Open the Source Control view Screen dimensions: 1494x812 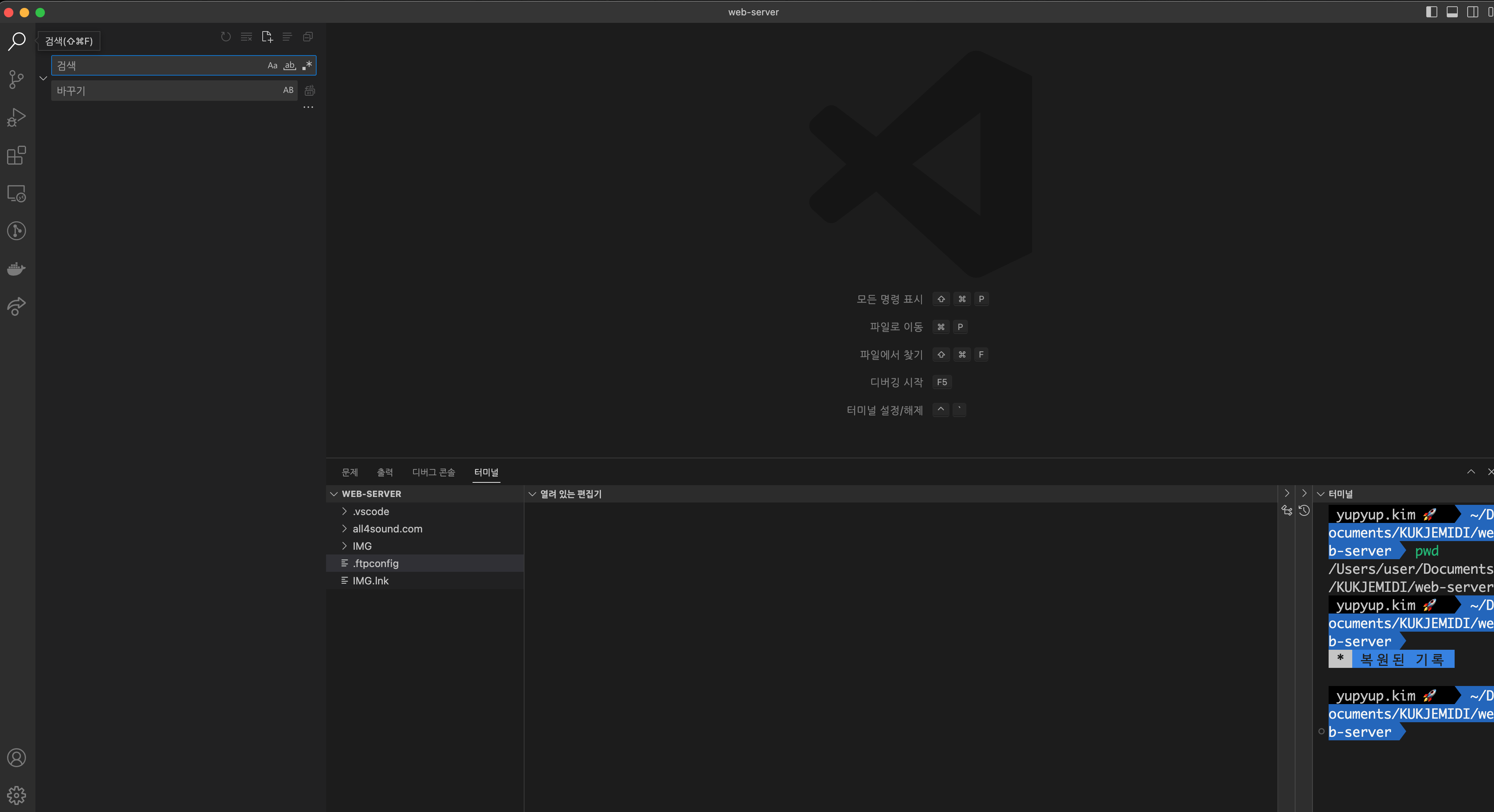(16, 79)
